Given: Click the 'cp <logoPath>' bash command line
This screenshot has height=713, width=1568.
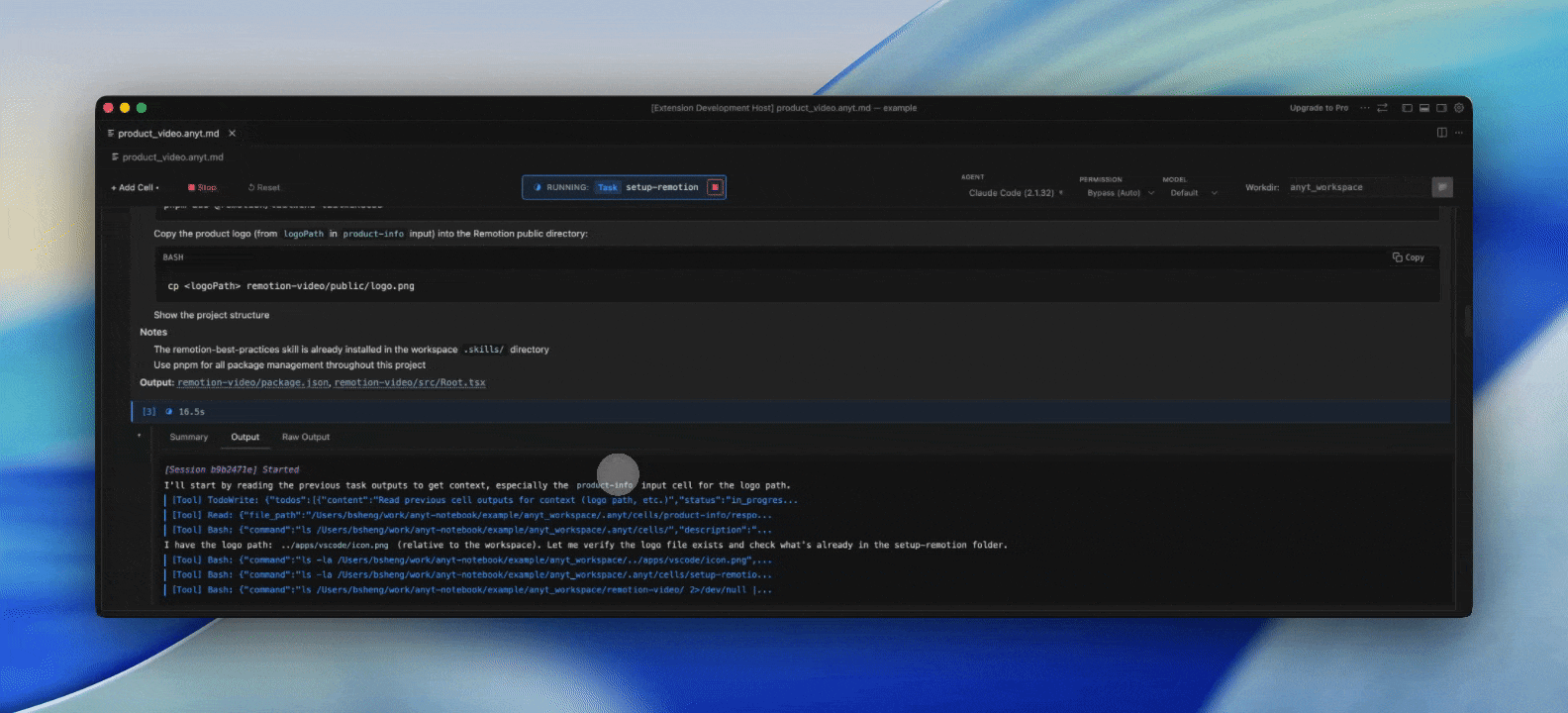Looking at the screenshot, I should click(x=291, y=286).
